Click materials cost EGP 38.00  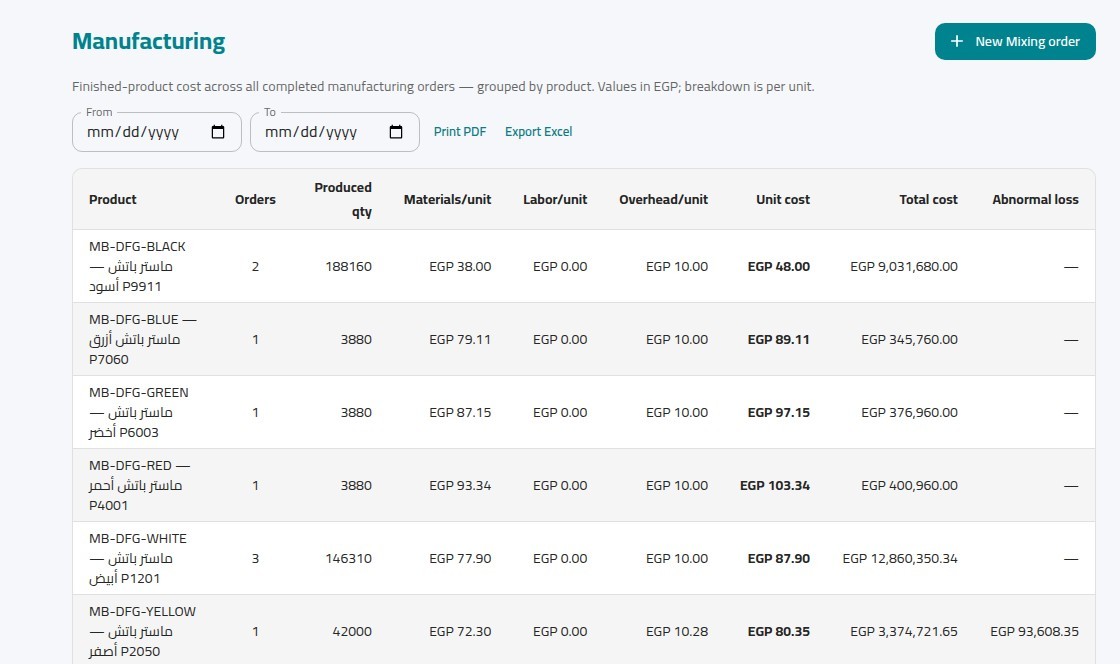tap(460, 266)
